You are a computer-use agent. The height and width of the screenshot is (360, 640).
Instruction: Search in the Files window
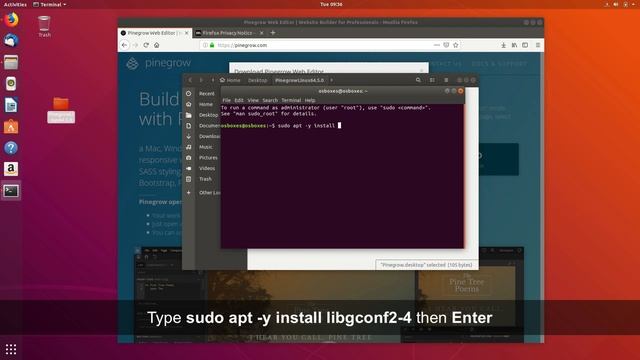pos(418,80)
